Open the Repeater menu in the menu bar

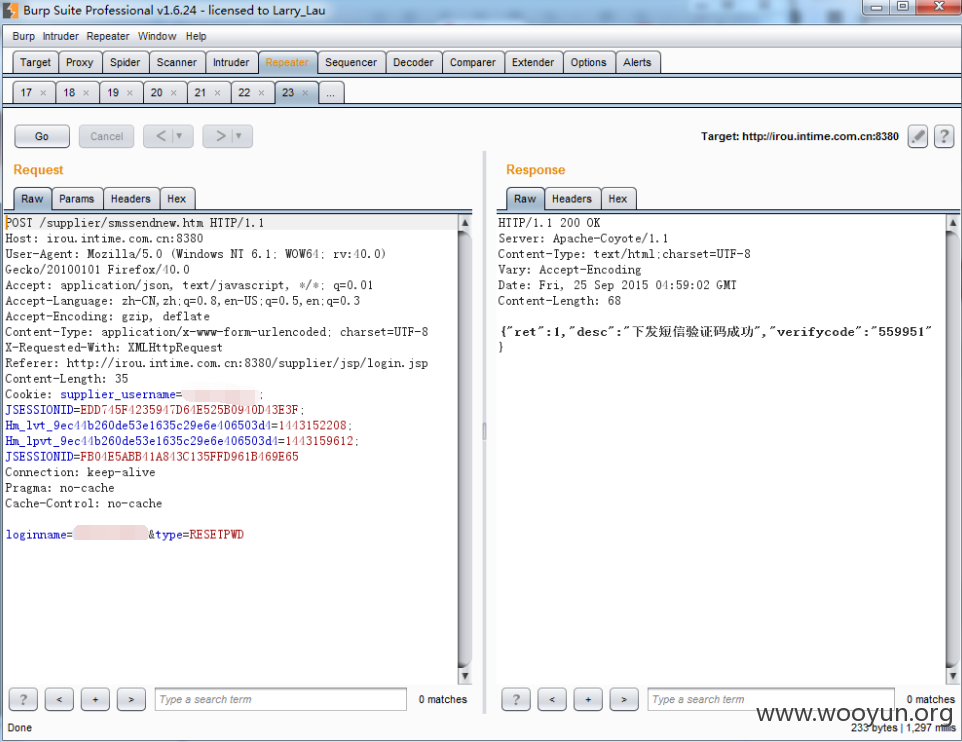point(108,36)
